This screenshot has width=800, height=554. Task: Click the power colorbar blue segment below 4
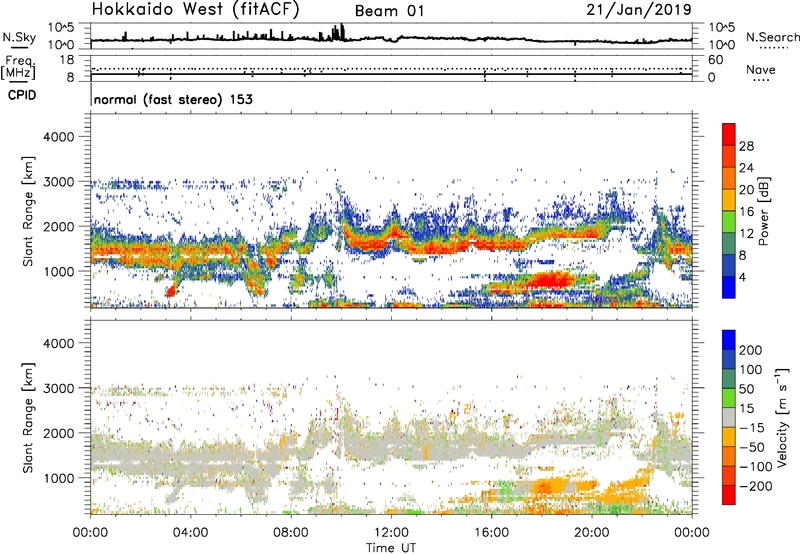click(x=729, y=287)
